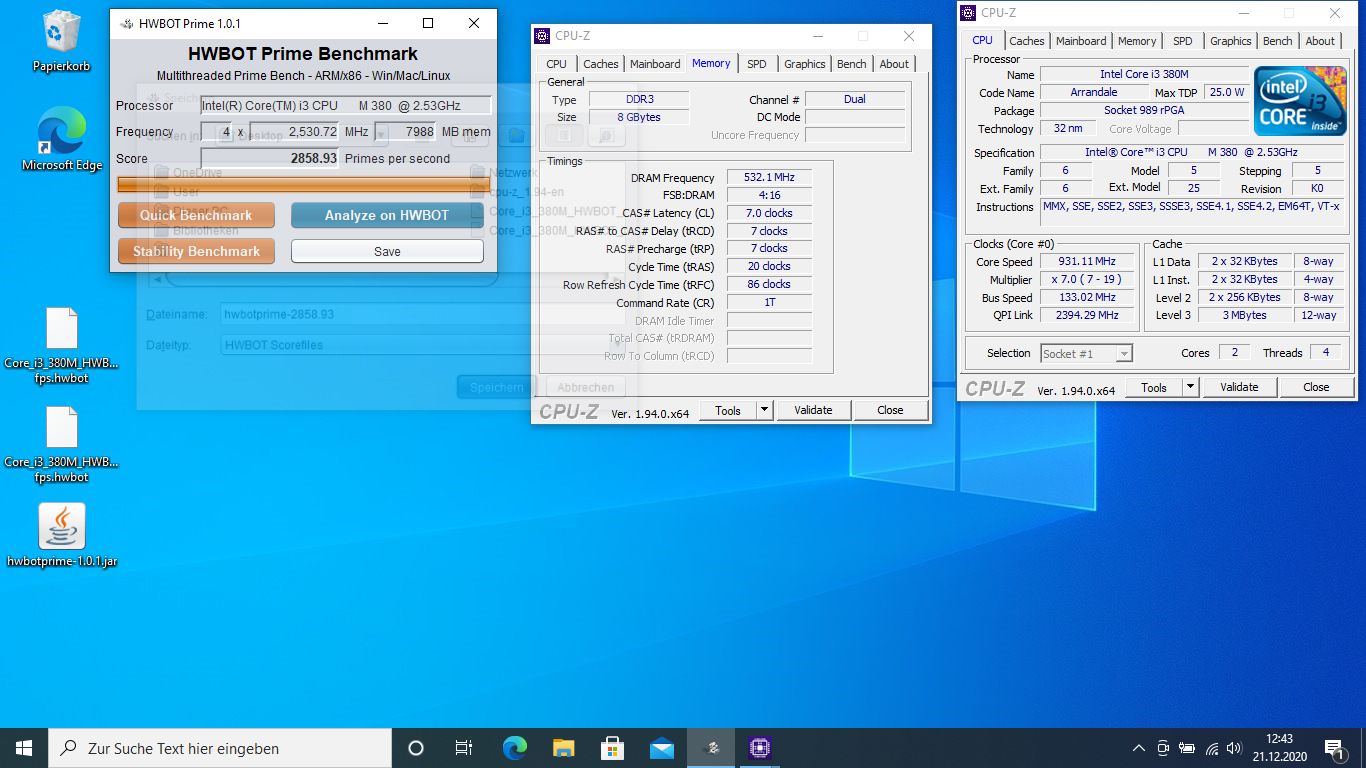Viewport: 1366px width, 768px height.
Task: Open Bench tab in CPU-Z processor window
Action: click(x=1278, y=41)
